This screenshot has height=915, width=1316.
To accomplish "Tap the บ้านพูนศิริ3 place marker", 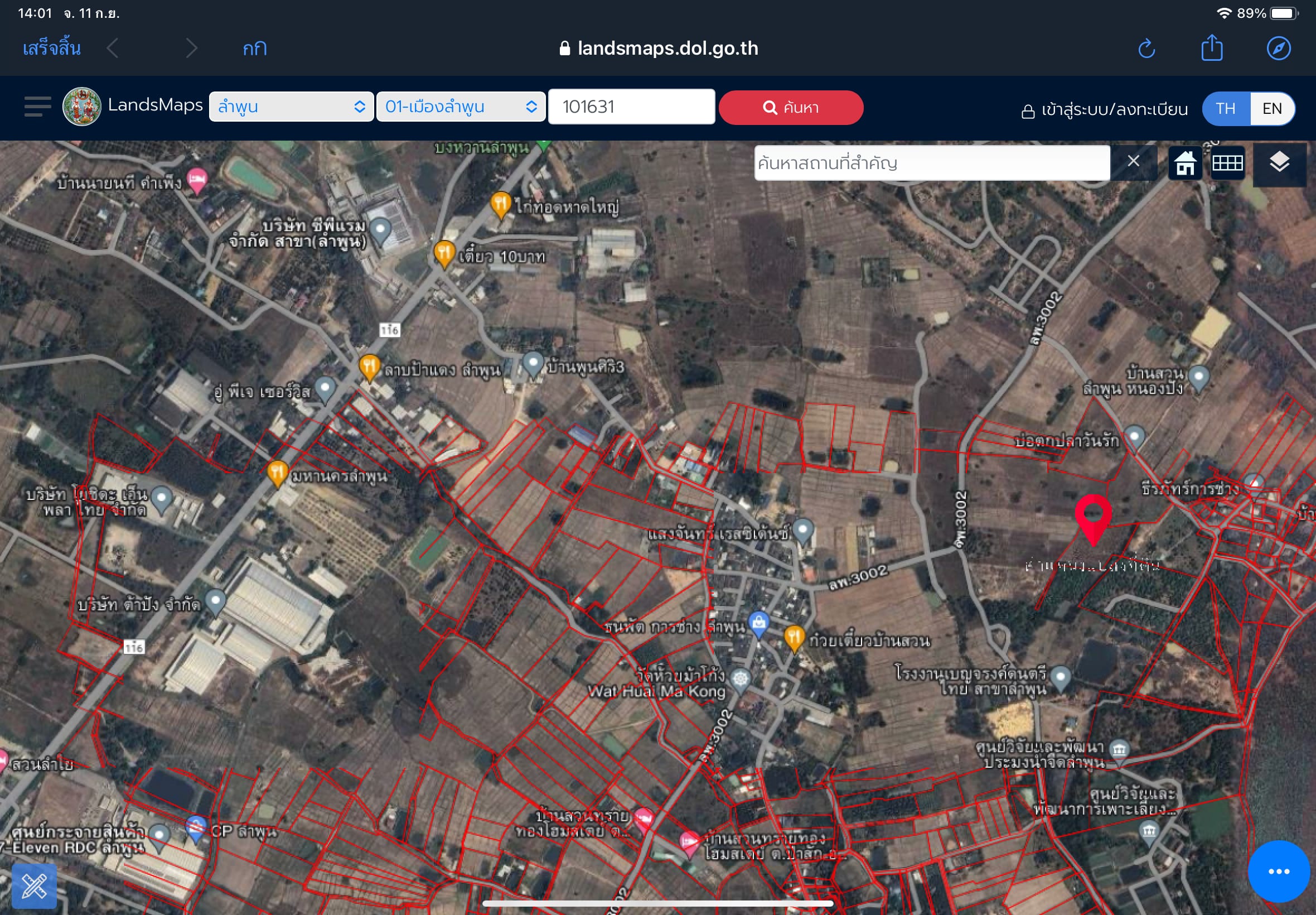I will click(533, 365).
